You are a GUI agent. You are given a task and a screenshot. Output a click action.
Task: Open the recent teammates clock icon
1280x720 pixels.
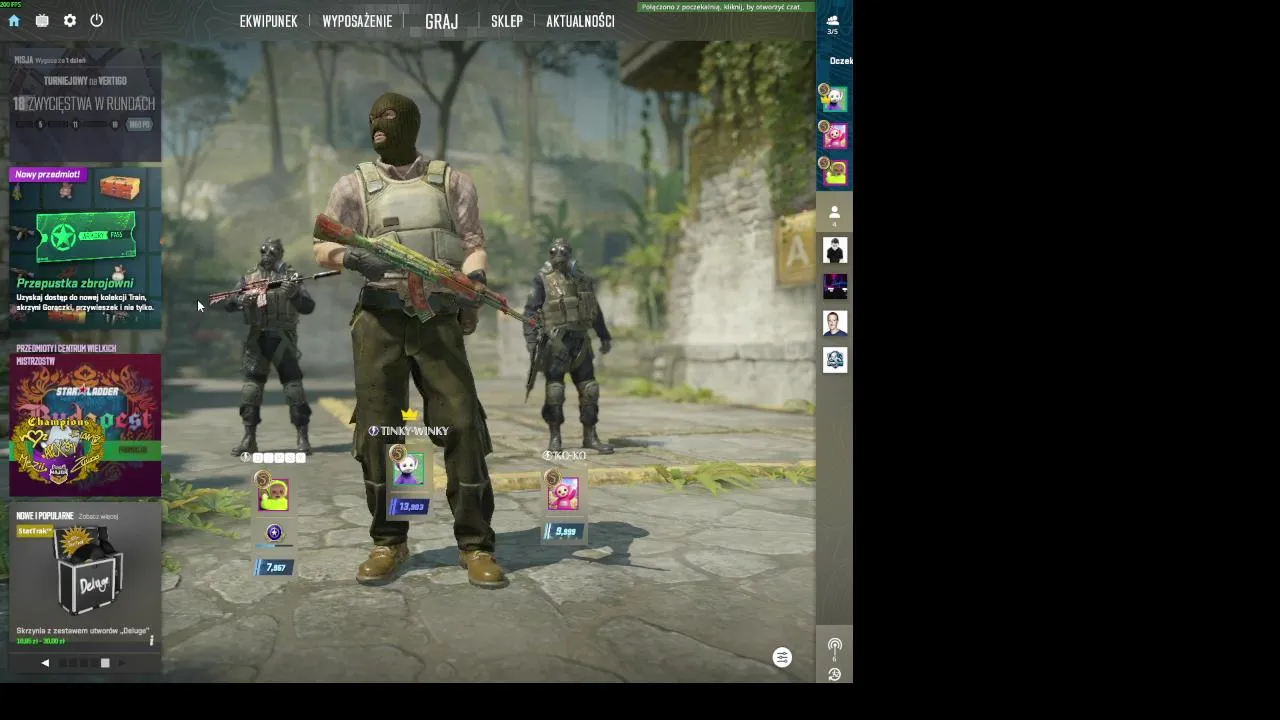(834, 674)
